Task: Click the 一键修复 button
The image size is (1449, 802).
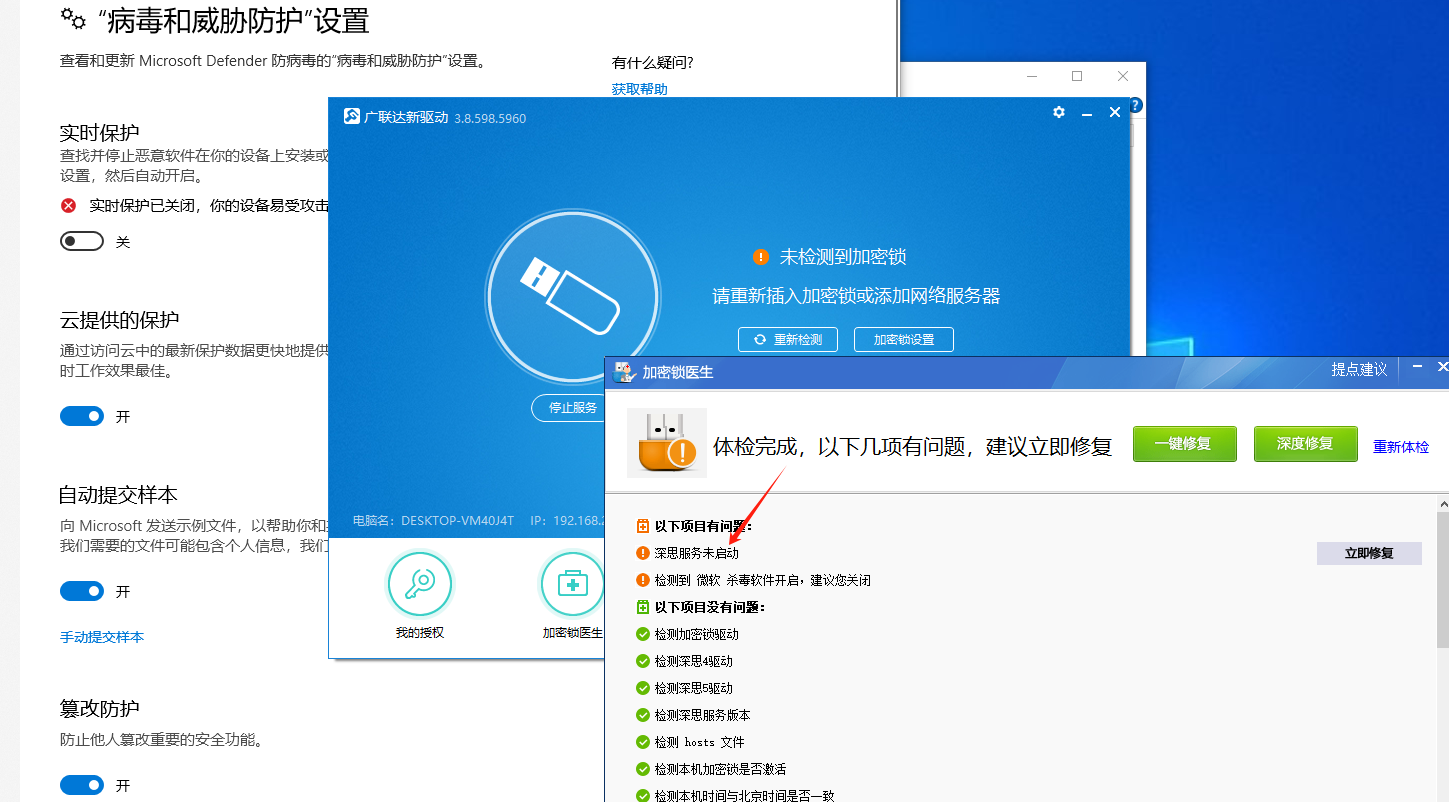Action: coord(1184,444)
